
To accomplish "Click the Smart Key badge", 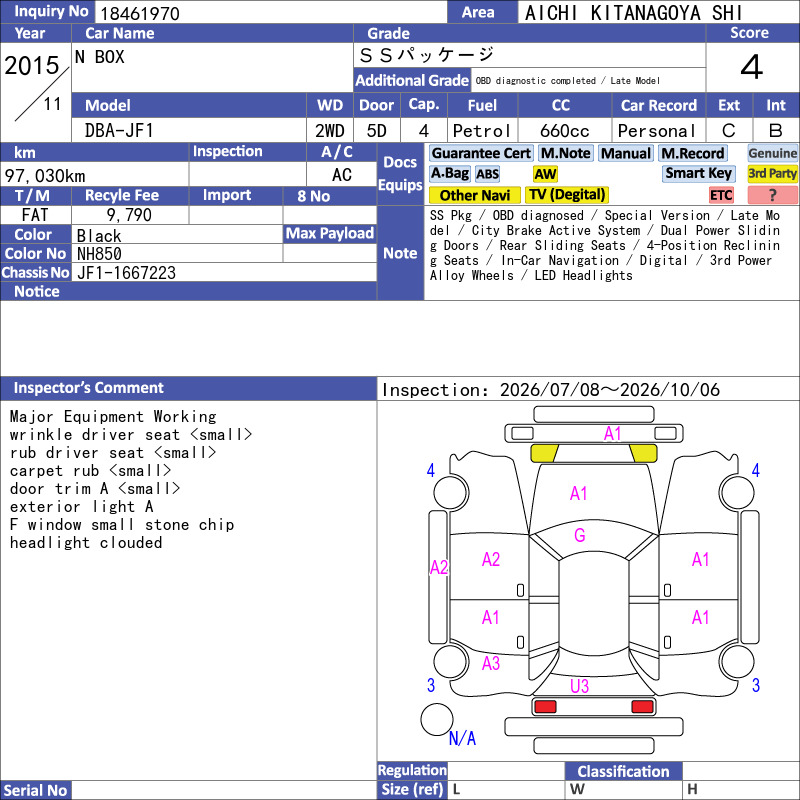I will pos(698,173).
